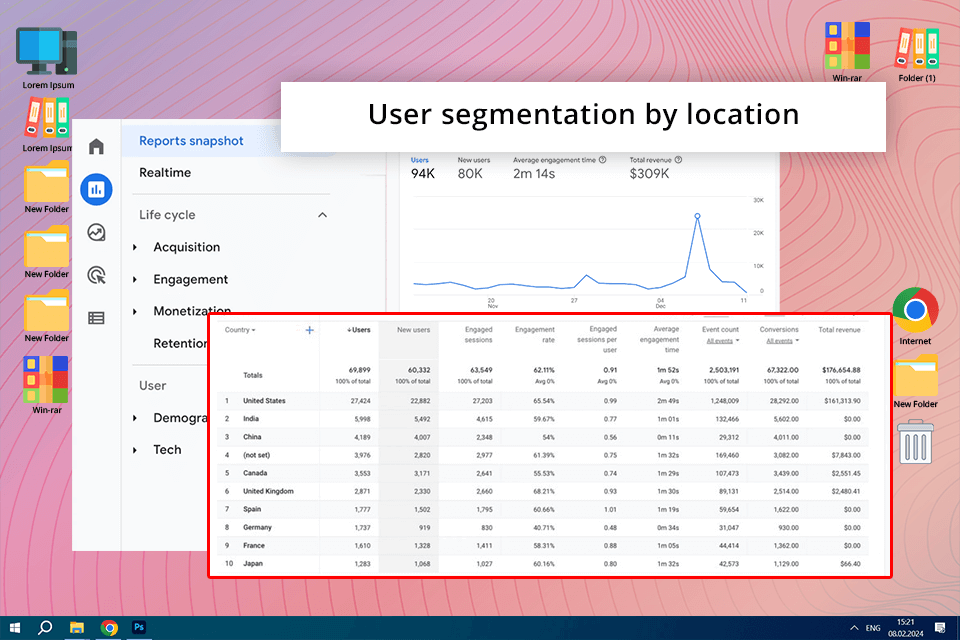Select Reports snapshot in the navigation
Image resolution: width=960 pixels, height=640 pixels.
(x=191, y=141)
